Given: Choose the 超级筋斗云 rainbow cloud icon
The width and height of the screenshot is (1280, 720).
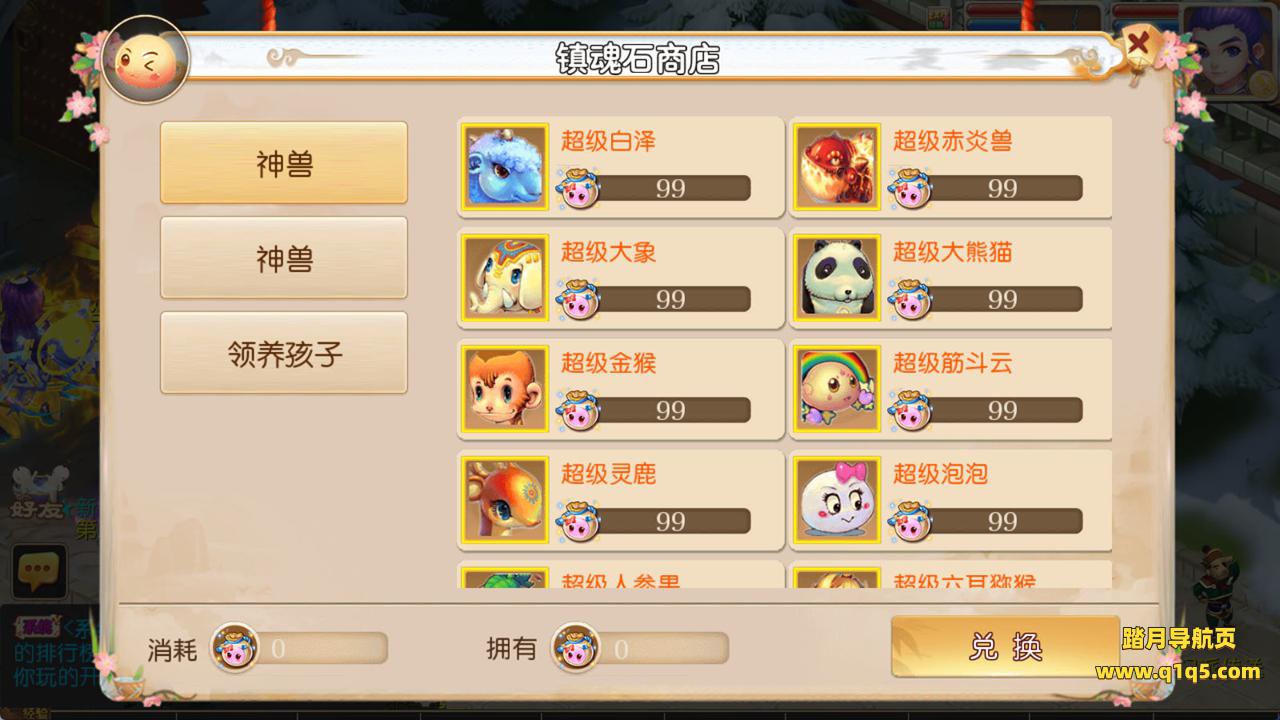Looking at the screenshot, I should (837, 389).
